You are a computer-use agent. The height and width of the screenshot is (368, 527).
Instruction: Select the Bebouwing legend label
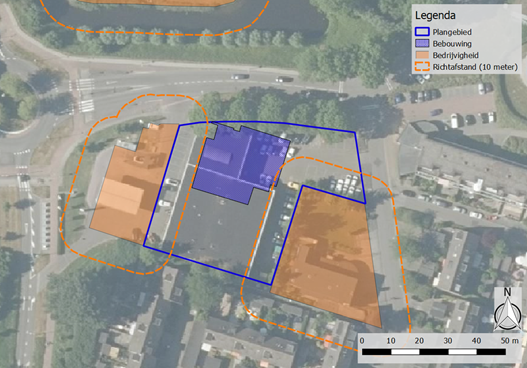tap(452, 44)
